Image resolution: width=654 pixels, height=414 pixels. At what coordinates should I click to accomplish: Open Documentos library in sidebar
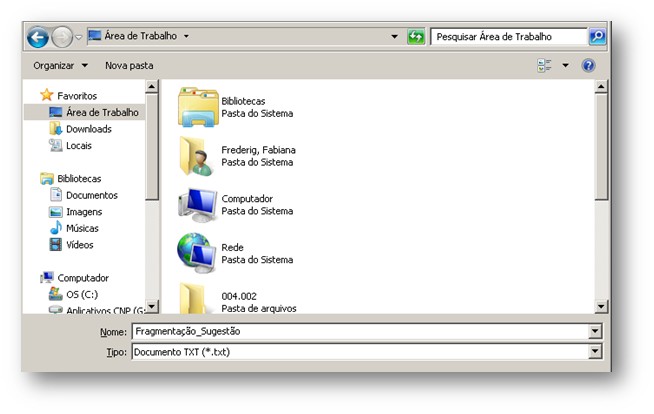(92, 195)
